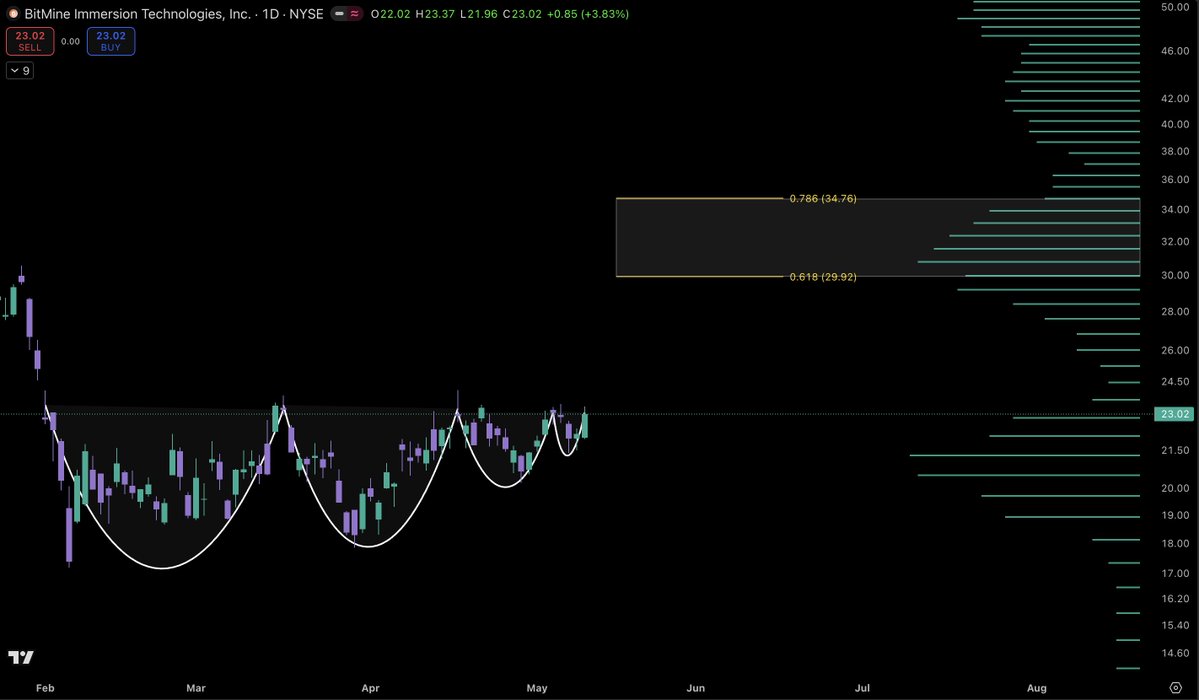Click the May label on time axis
The height and width of the screenshot is (700, 1199).
point(537,688)
